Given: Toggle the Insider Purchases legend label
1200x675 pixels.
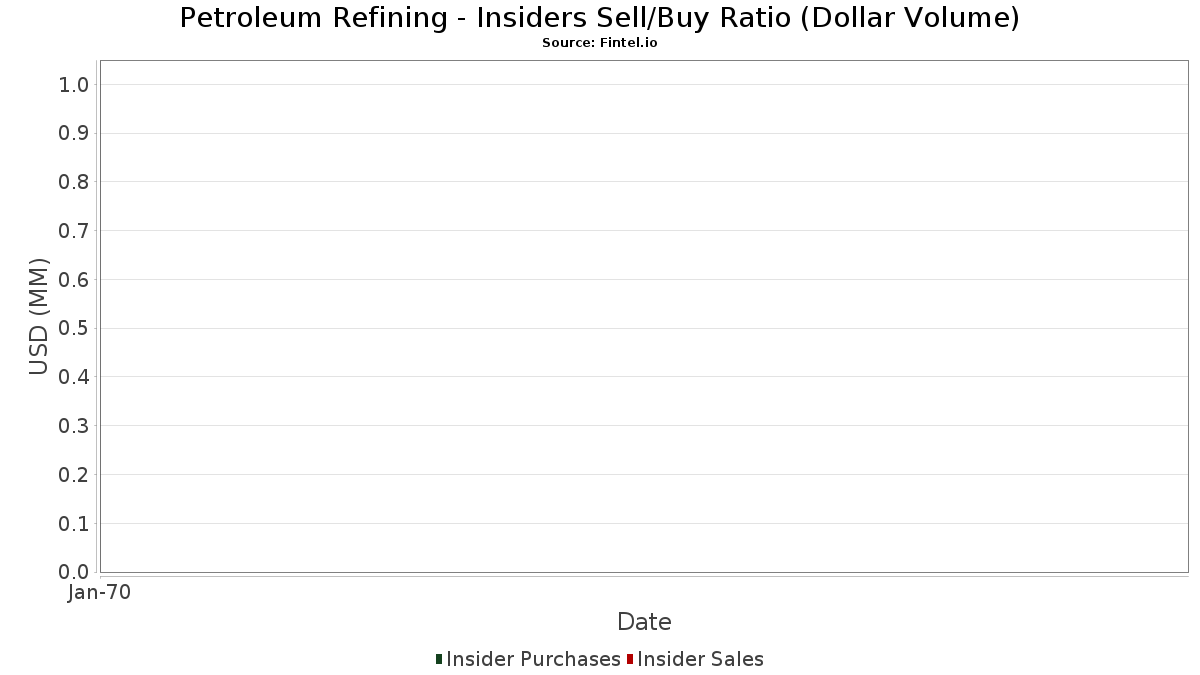Looking at the screenshot, I should point(533,659).
